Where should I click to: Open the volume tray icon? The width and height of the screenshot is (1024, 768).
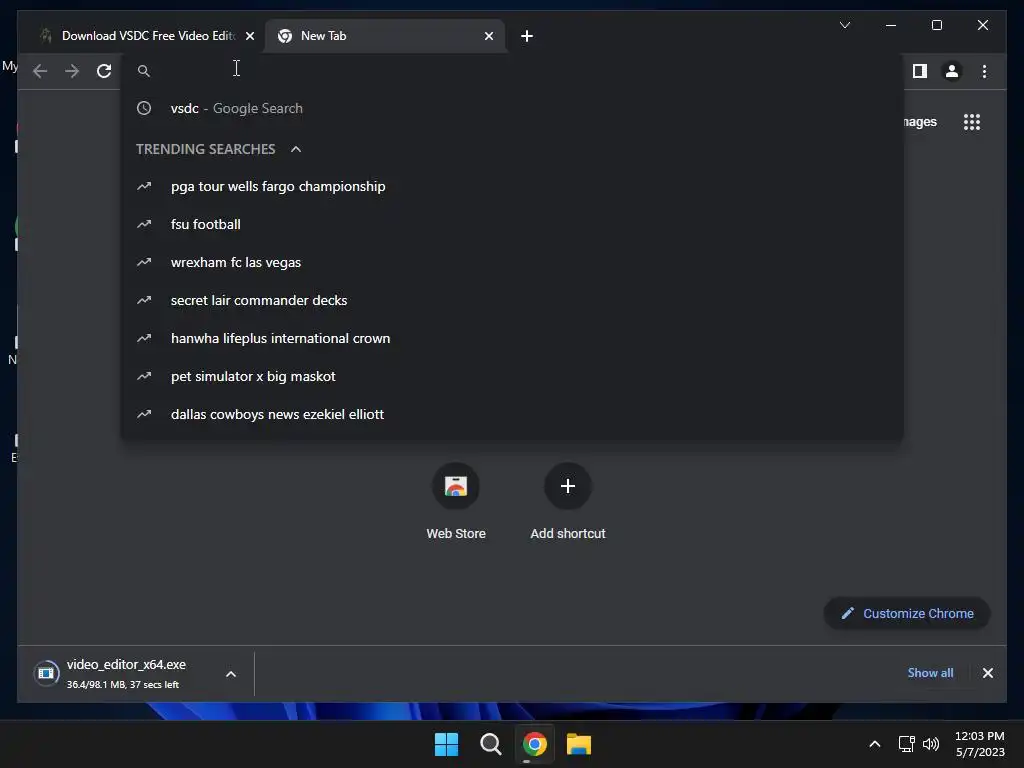pyautogui.click(x=931, y=744)
